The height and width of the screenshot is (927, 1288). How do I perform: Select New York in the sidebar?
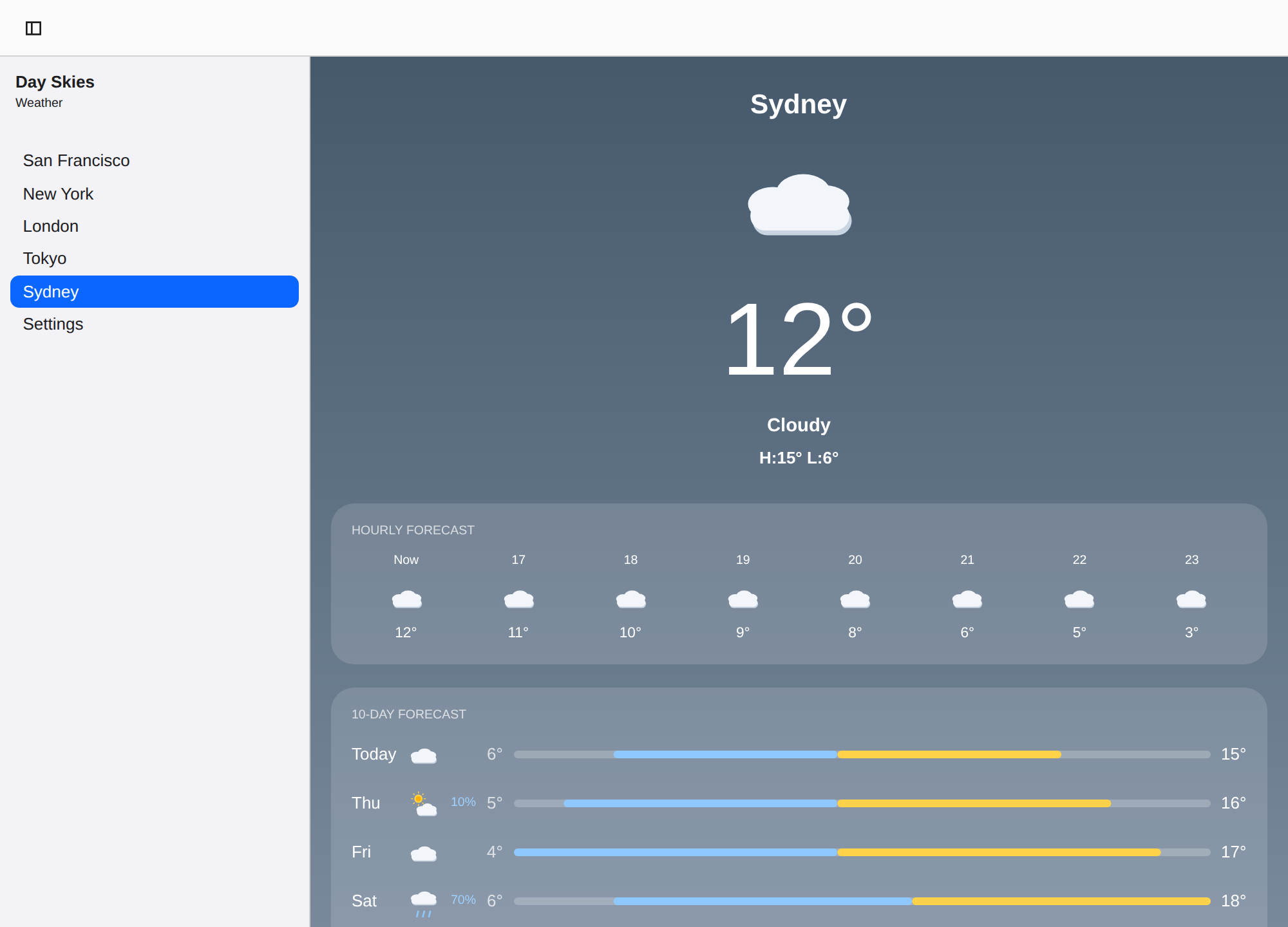tap(155, 194)
